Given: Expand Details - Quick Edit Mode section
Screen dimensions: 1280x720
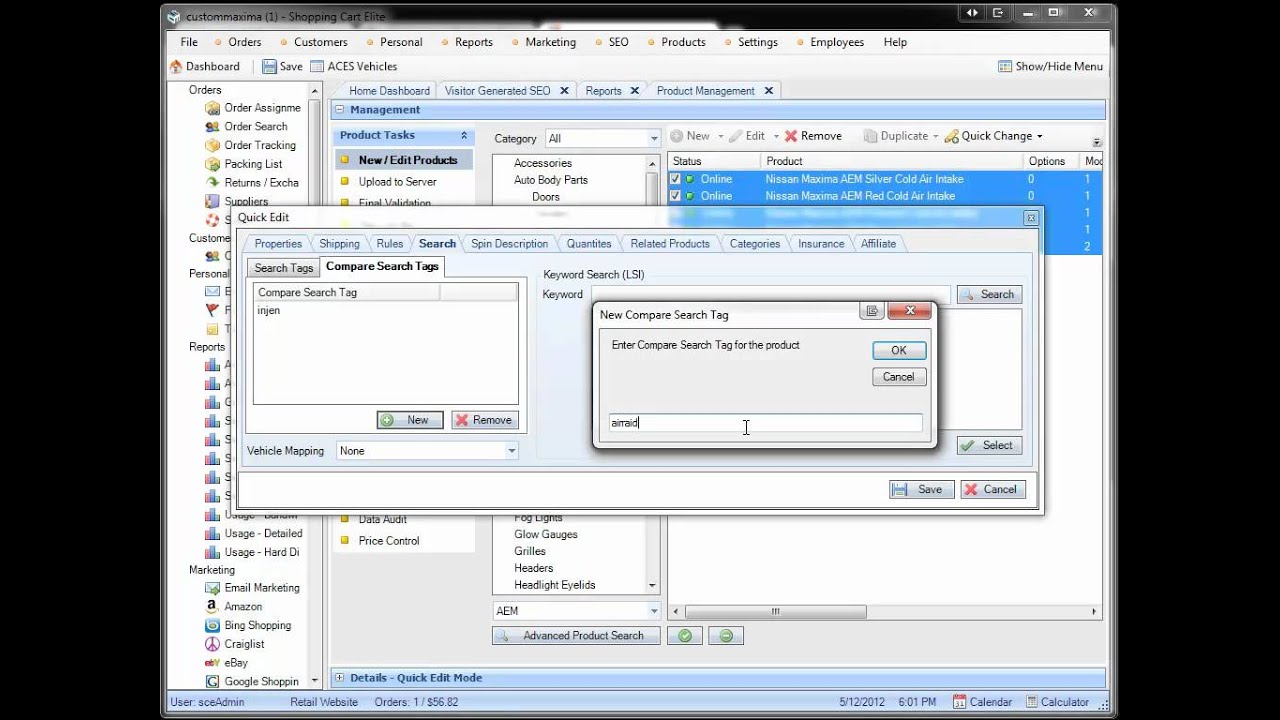Looking at the screenshot, I should tap(339, 678).
